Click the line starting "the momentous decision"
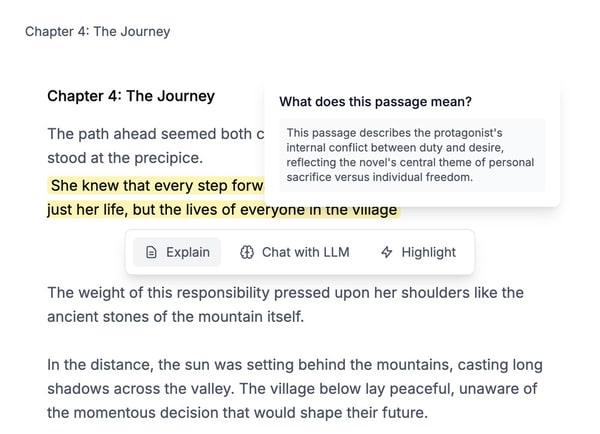 click(237, 412)
